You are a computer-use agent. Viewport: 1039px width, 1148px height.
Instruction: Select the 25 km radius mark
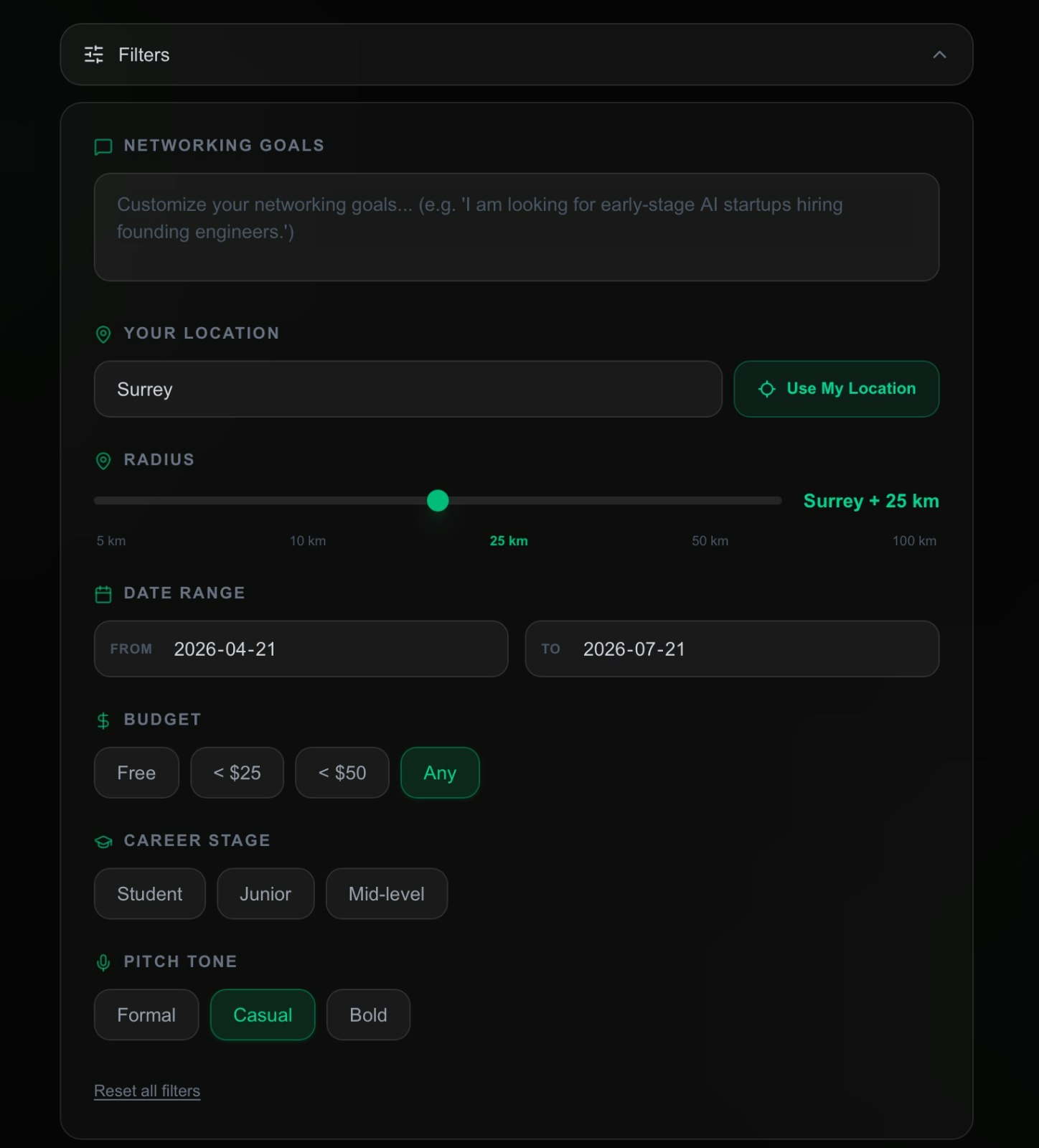[x=509, y=541]
